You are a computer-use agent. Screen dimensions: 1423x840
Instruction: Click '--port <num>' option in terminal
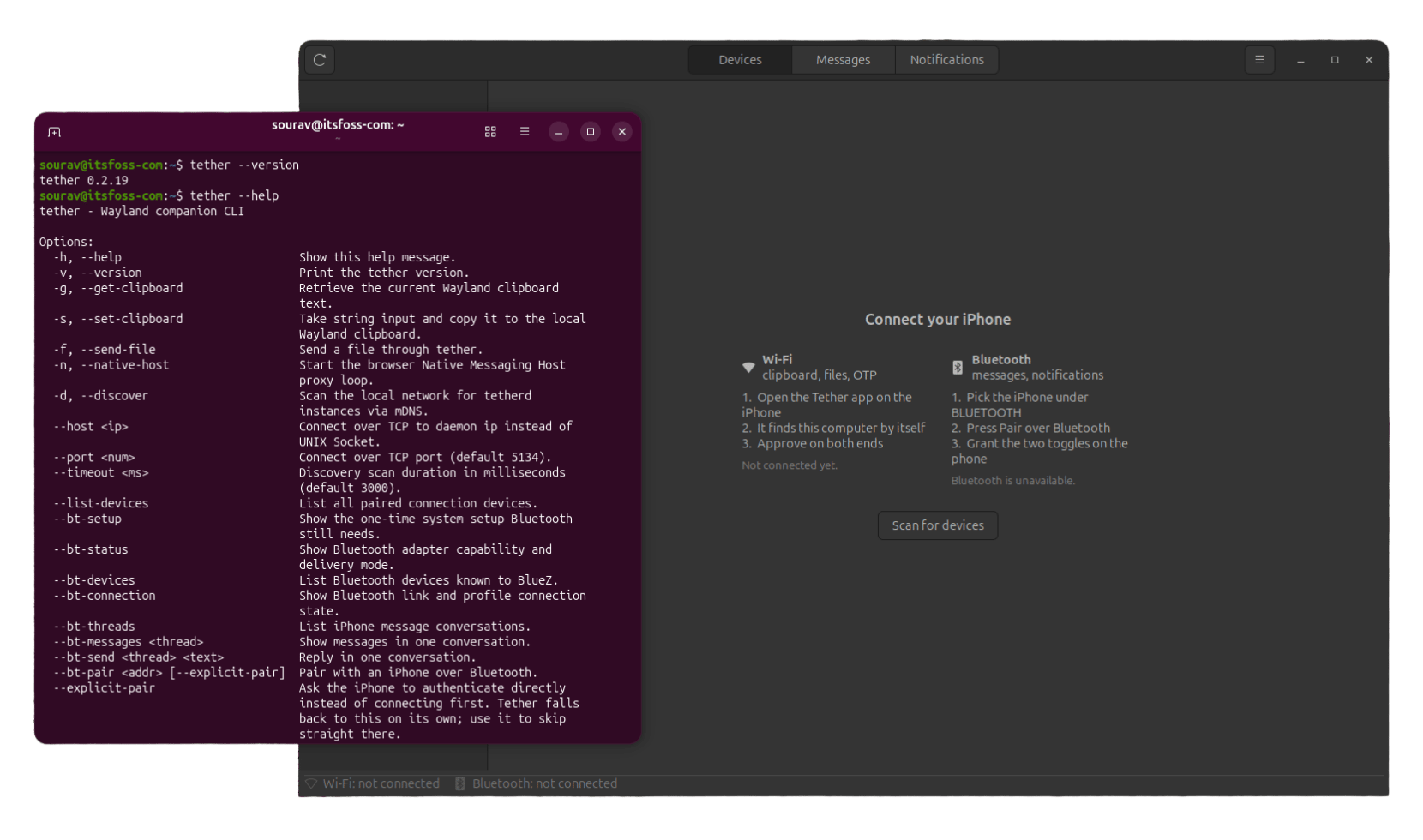(94, 458)
